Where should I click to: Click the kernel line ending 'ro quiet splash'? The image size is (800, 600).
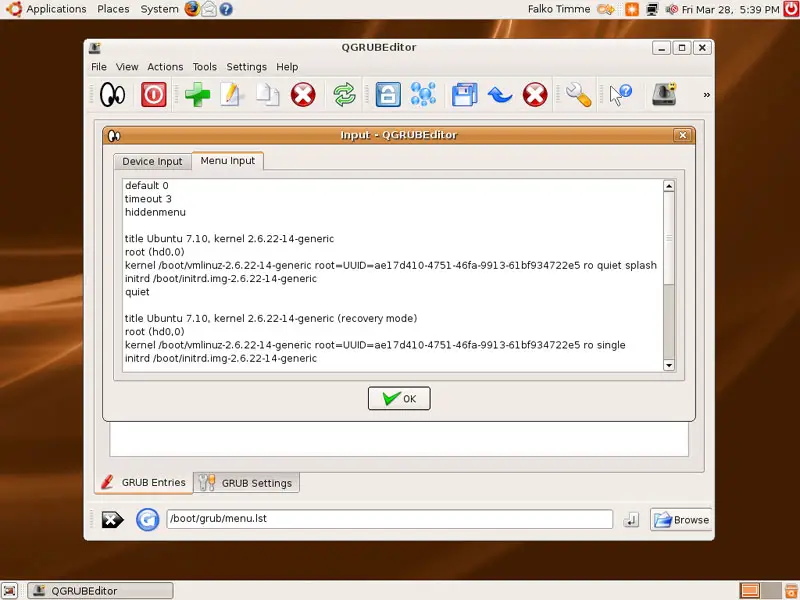[x=391, y=265]
